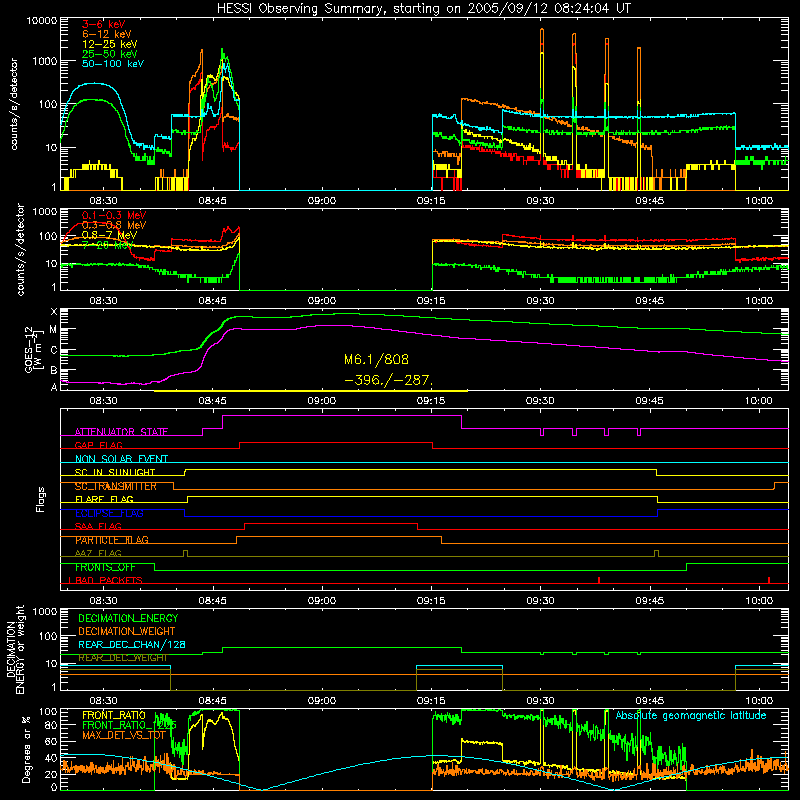Image resolution: width=800 pixels, height=800 pixels.
Task: Click the 09:30 time tick under GOES panel
Action: 540,401
